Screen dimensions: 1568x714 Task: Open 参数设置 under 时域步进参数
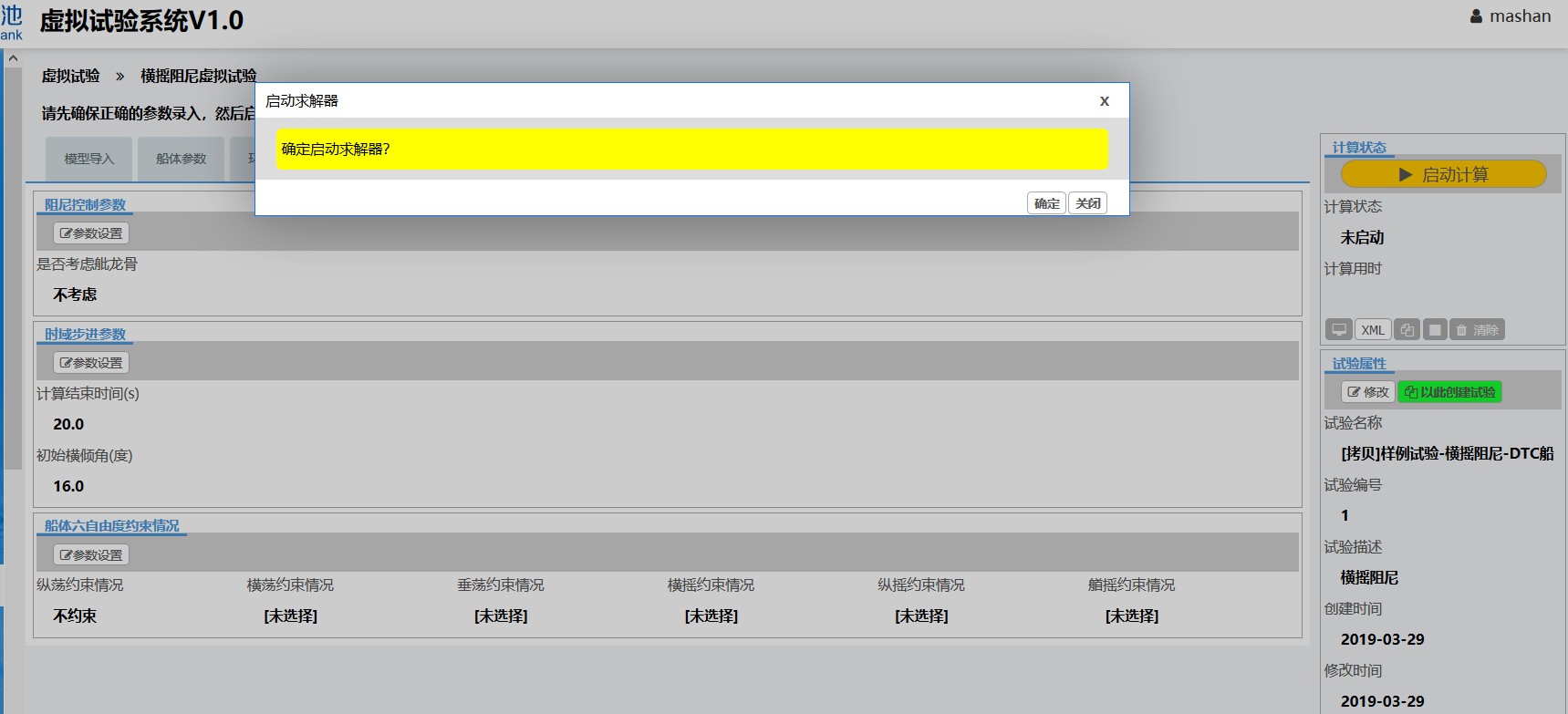91,363
